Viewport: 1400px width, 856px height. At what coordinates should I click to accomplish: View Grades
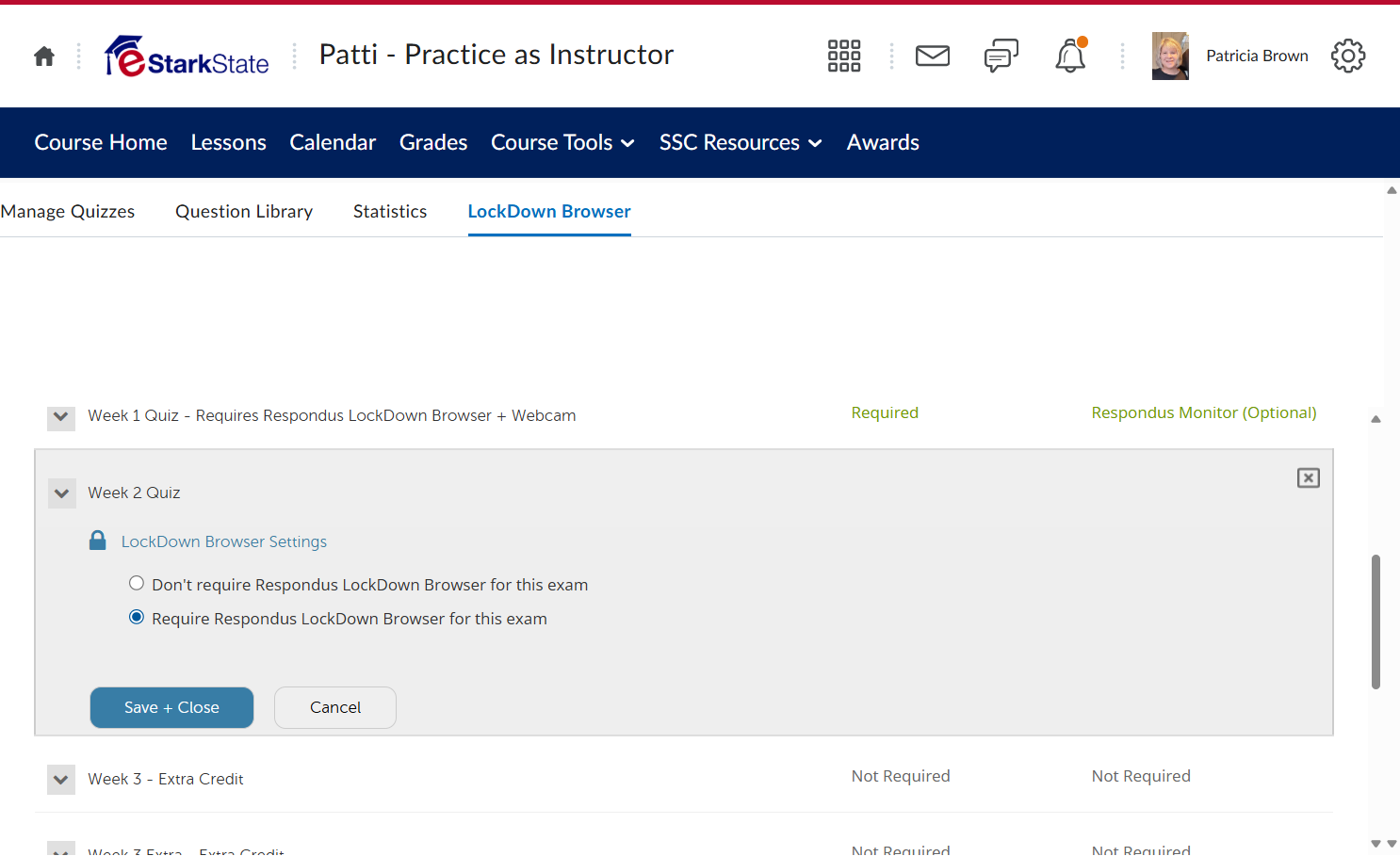pos(433,143)
